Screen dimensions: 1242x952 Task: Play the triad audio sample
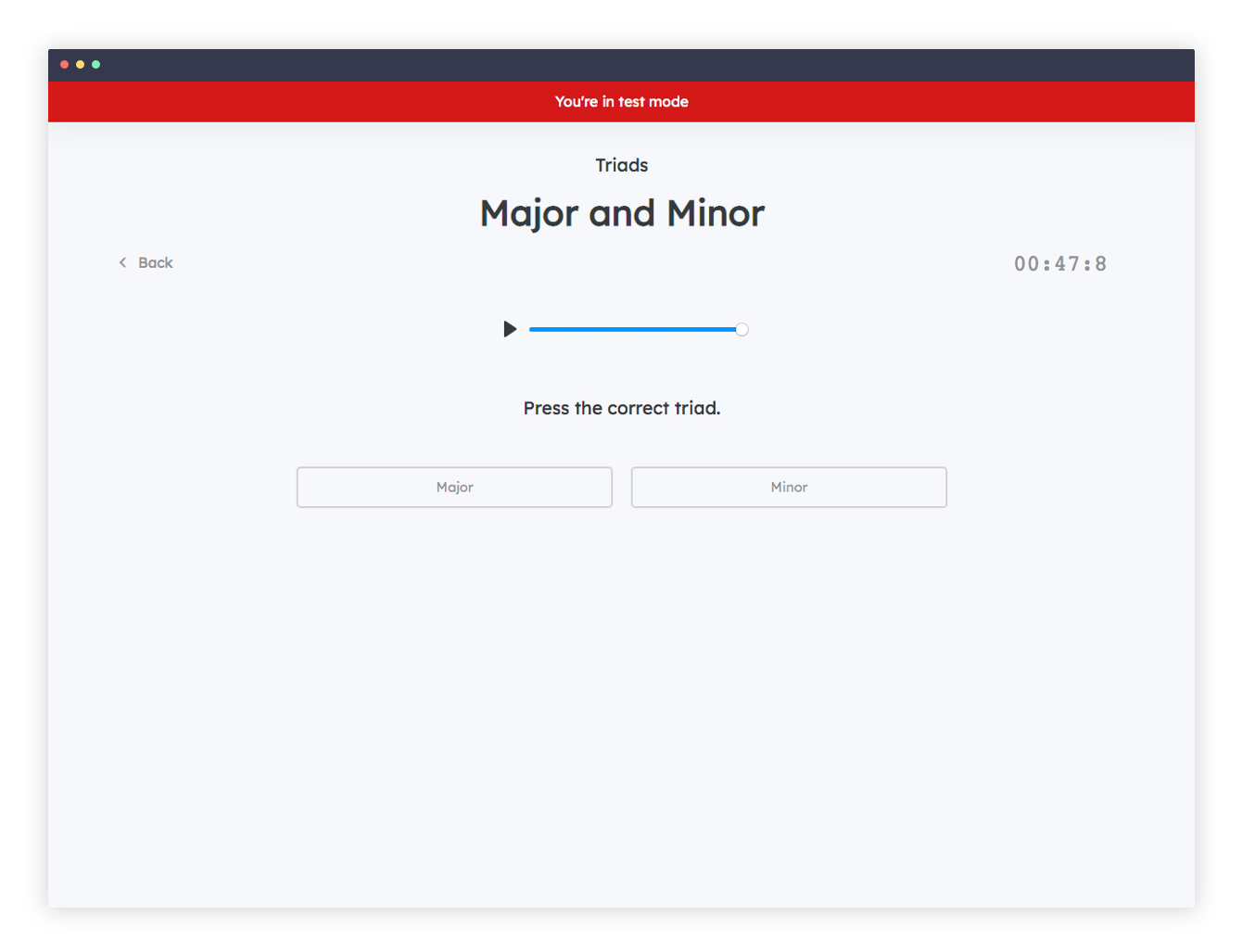click(x=510, y=329)
